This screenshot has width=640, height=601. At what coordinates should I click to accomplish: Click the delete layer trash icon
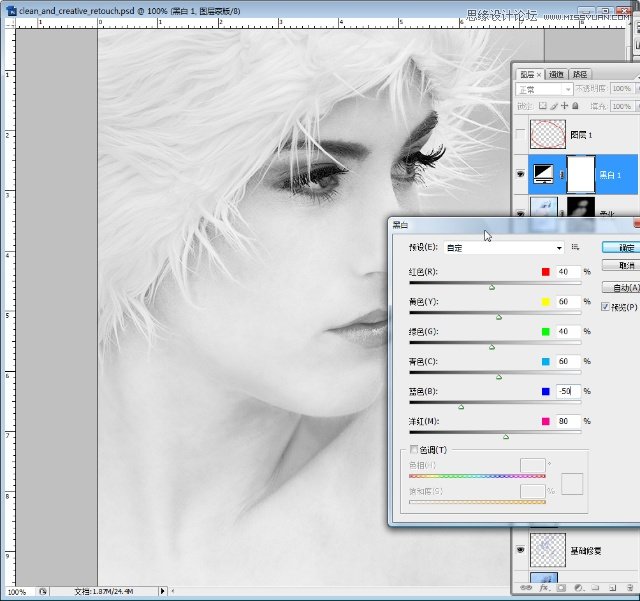pos(629,588)
